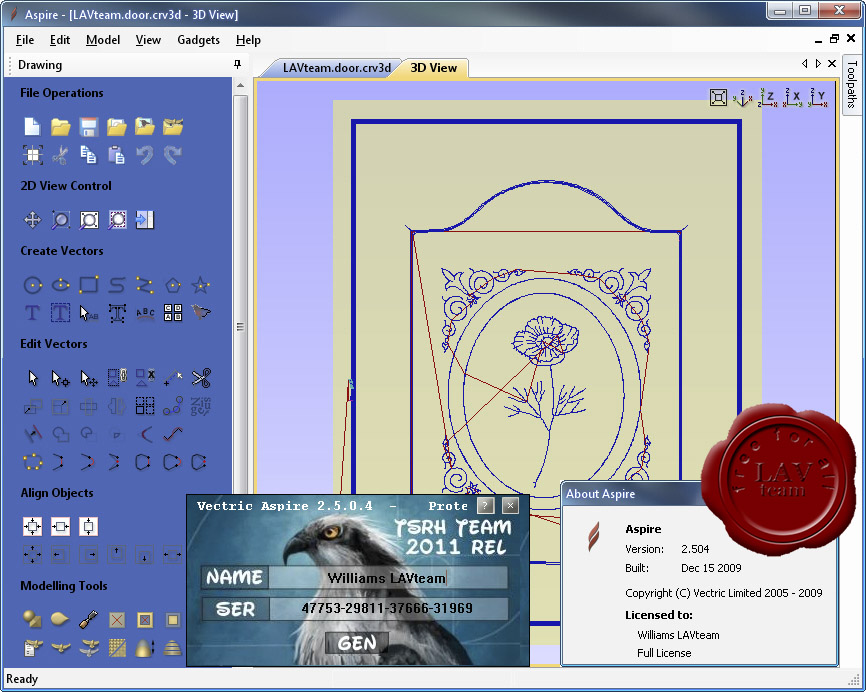Choose the arrow Selection tool in Edit Vectors
866x692 pixels.
33,378
